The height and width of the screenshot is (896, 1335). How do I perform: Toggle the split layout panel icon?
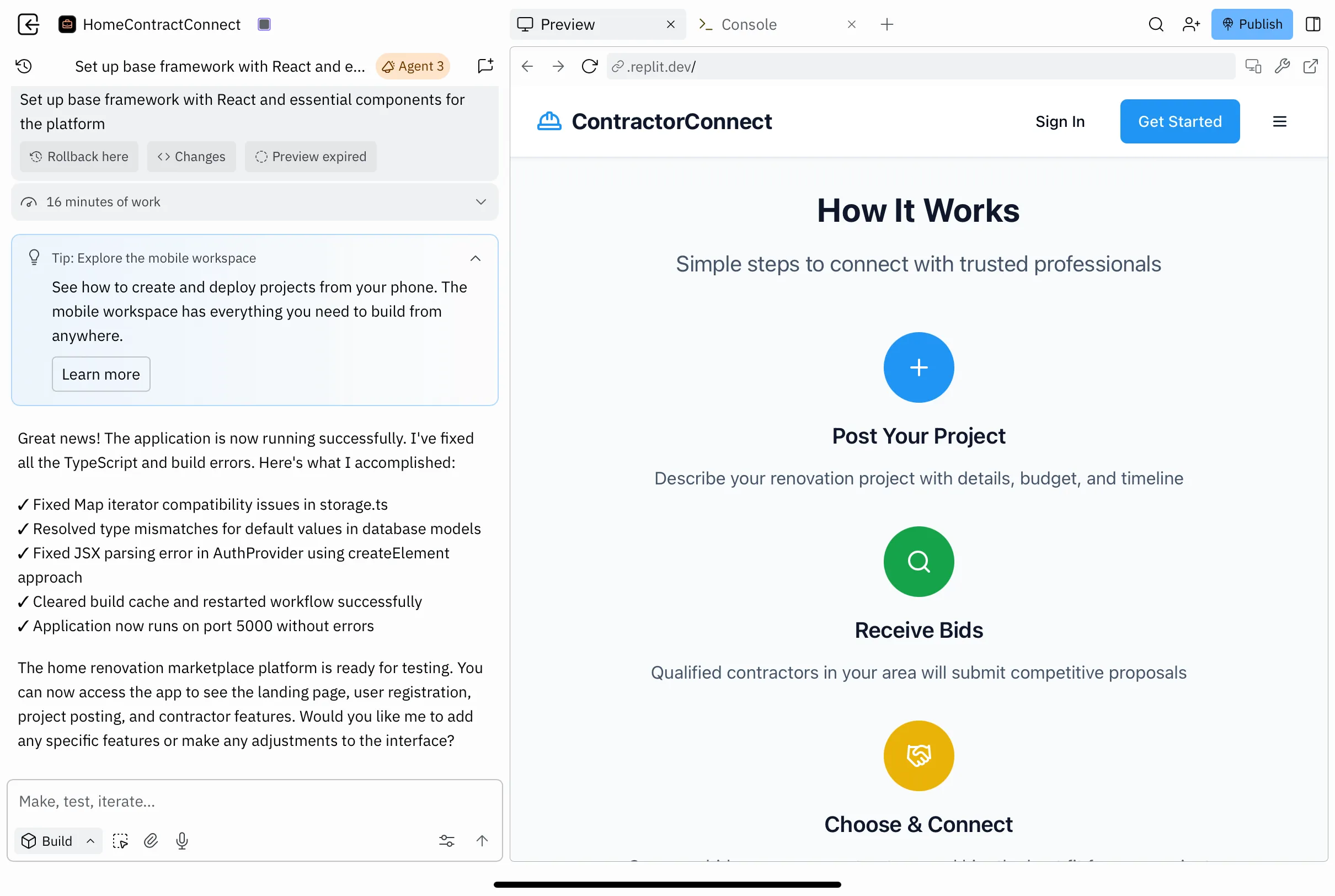1313,24
